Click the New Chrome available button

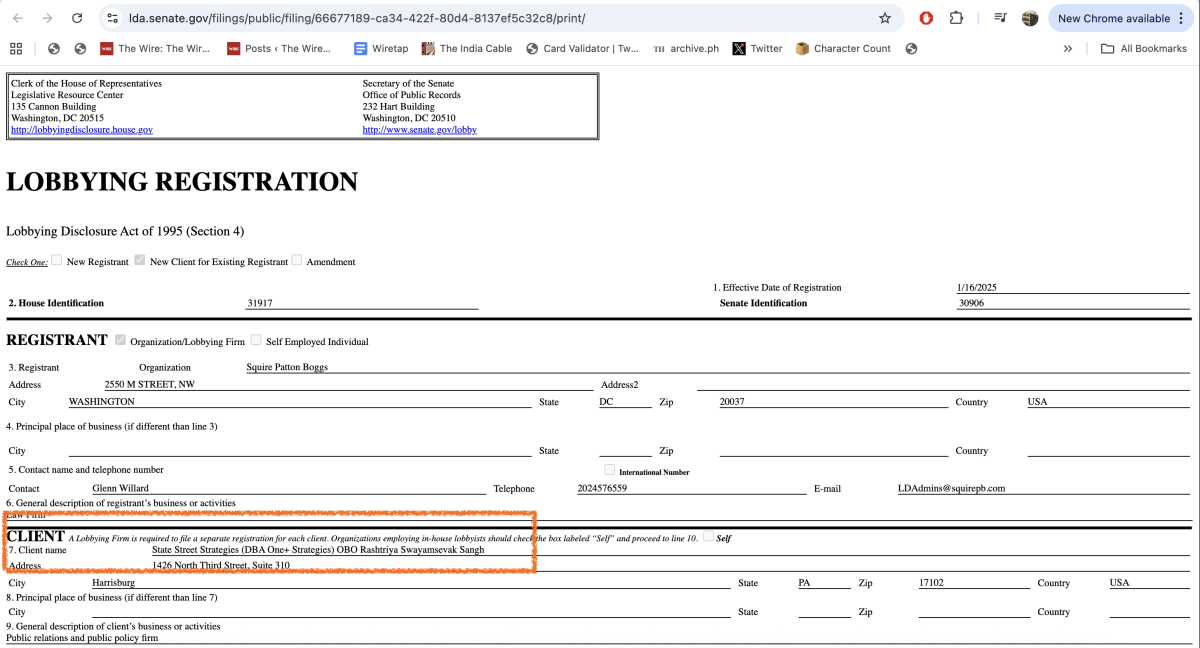point(1113,18)
